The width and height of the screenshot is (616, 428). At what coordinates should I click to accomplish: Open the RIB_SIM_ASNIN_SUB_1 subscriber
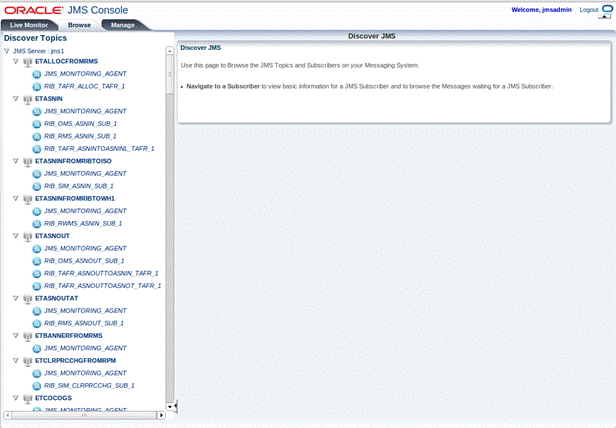79,186
